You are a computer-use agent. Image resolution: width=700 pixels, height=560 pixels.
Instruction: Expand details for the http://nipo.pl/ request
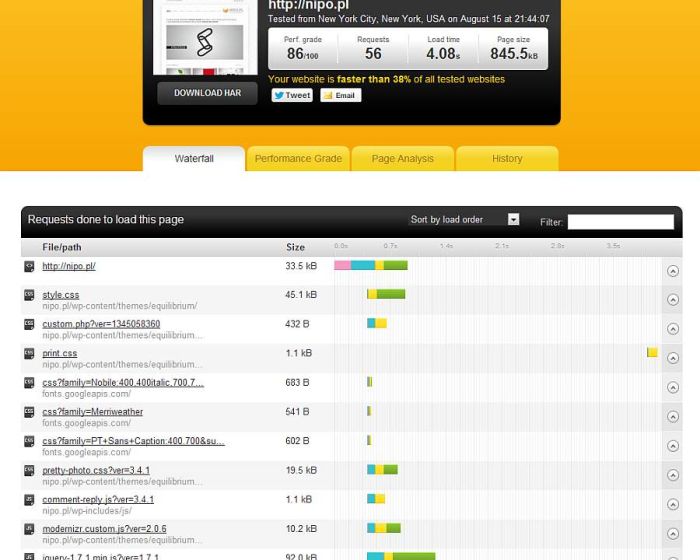[672, 271]
